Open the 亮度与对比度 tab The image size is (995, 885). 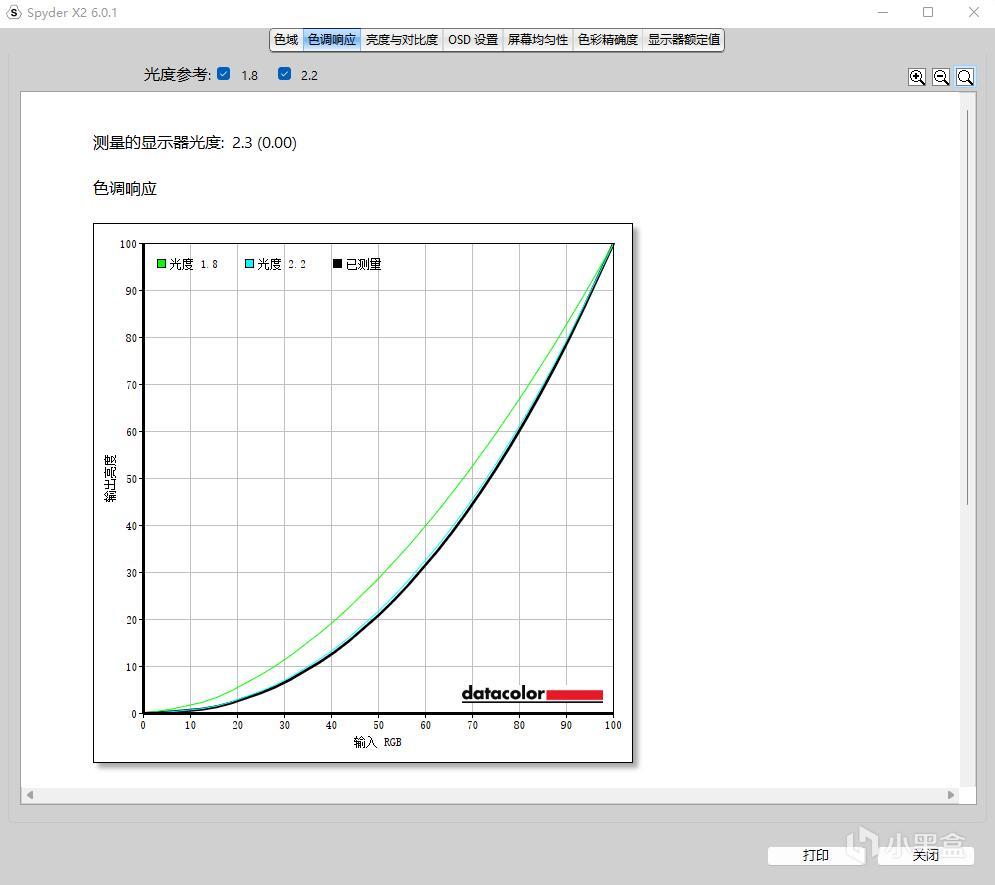pos(403,40)
